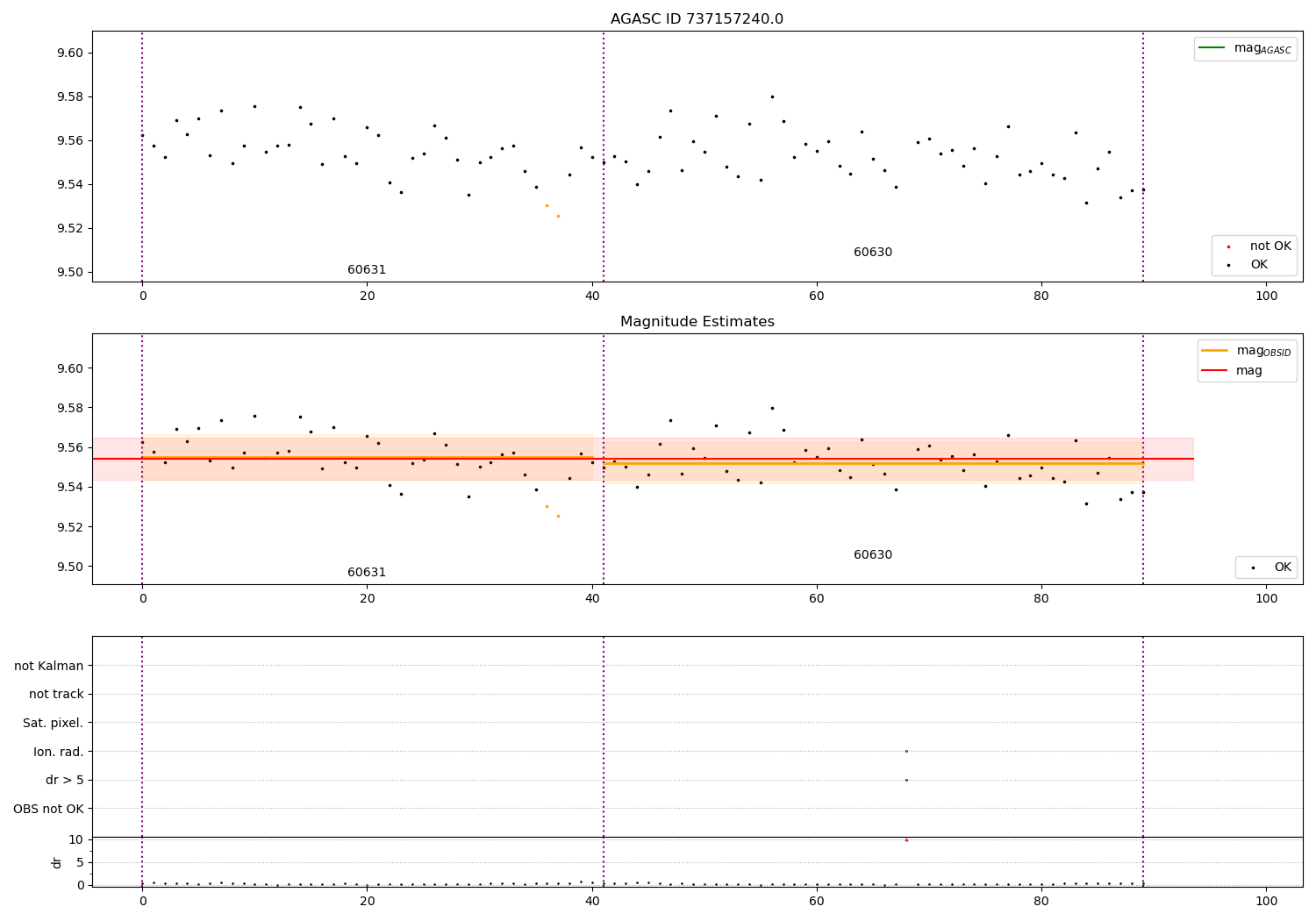This screenshot has width=1316, height=921.
Task: Click the 'dr' axis label of bottom strip
Action: tap(57, 862)
